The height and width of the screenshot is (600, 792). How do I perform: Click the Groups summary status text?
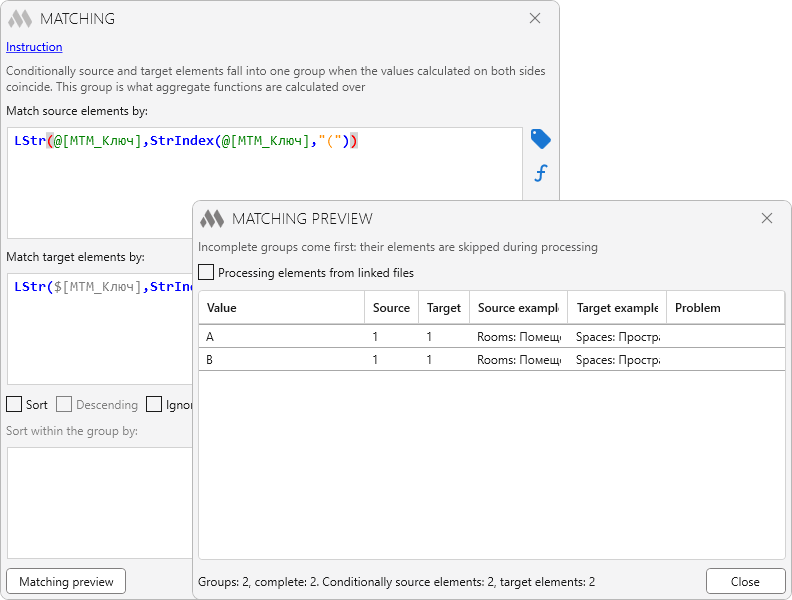click(x=397, y=582)
